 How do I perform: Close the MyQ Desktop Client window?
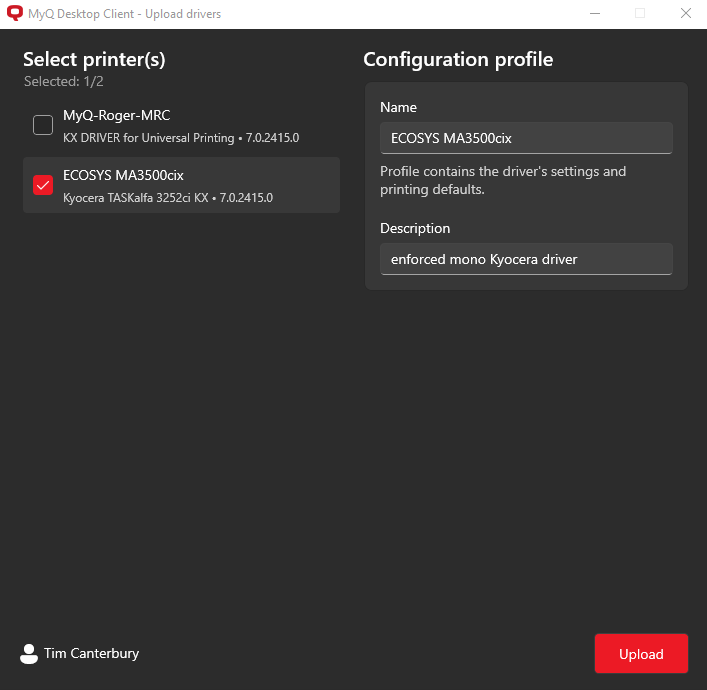click(685, 14)
